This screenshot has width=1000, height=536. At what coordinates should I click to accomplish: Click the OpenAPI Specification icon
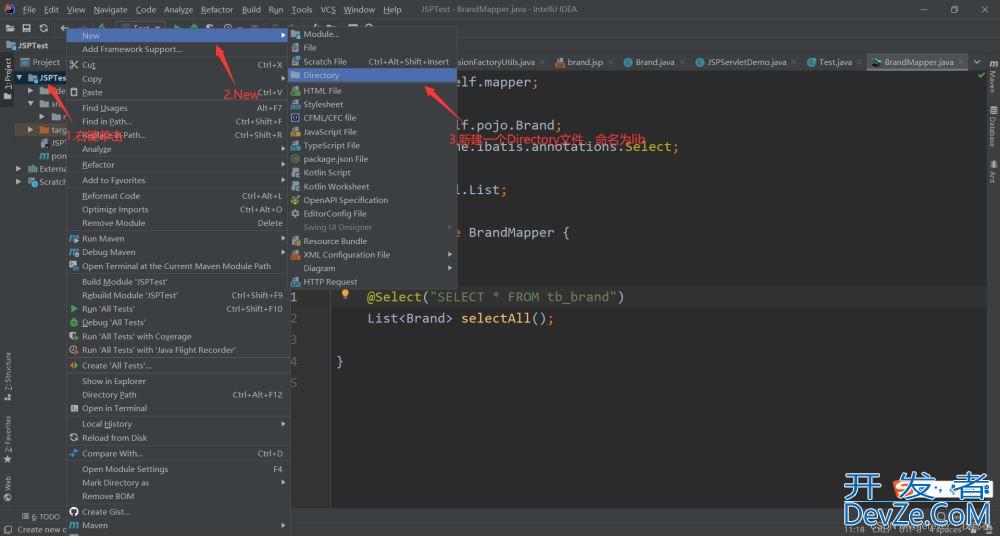(x=295, y=200)
